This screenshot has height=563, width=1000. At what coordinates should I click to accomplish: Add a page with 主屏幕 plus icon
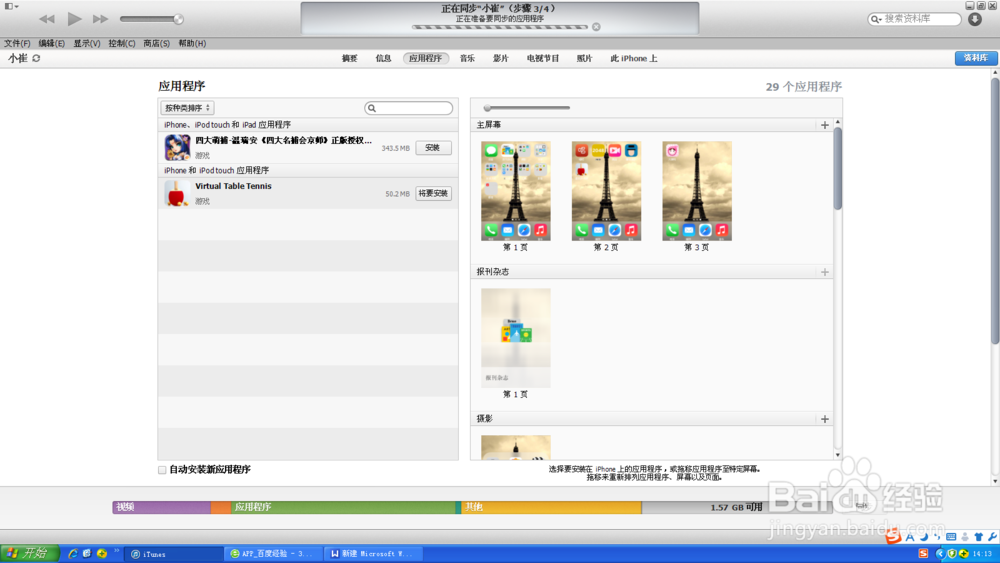pos(825,125)
